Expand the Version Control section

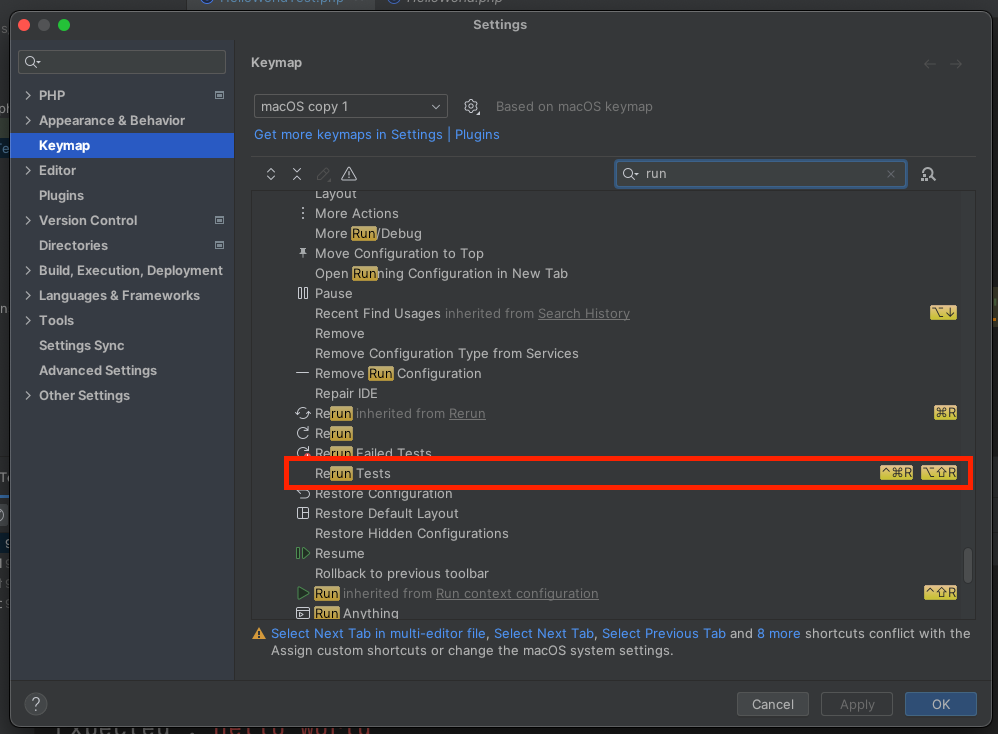click(x=28, y=220)
